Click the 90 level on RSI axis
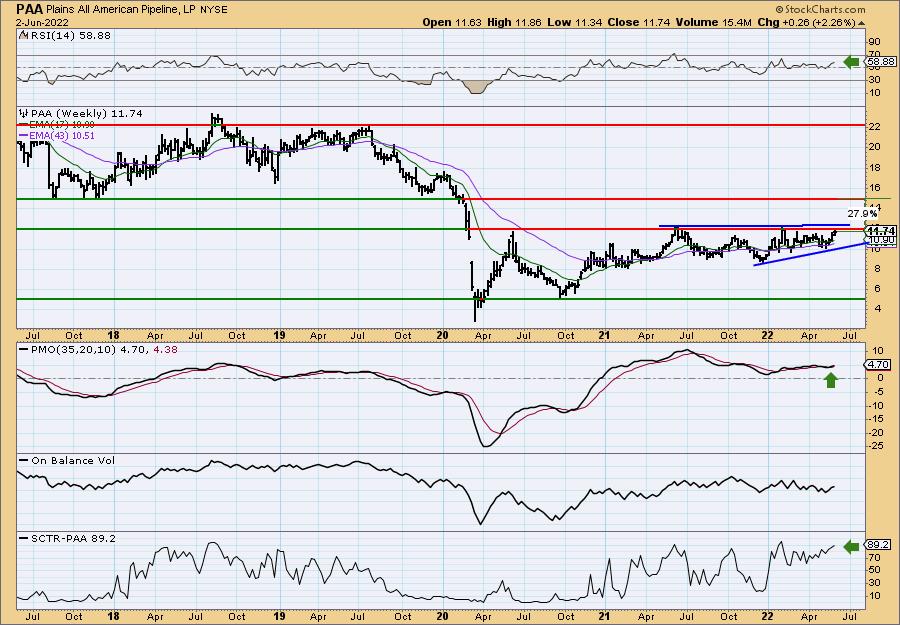The width and height of the screenshot is (900, 625). pos(874,42)
